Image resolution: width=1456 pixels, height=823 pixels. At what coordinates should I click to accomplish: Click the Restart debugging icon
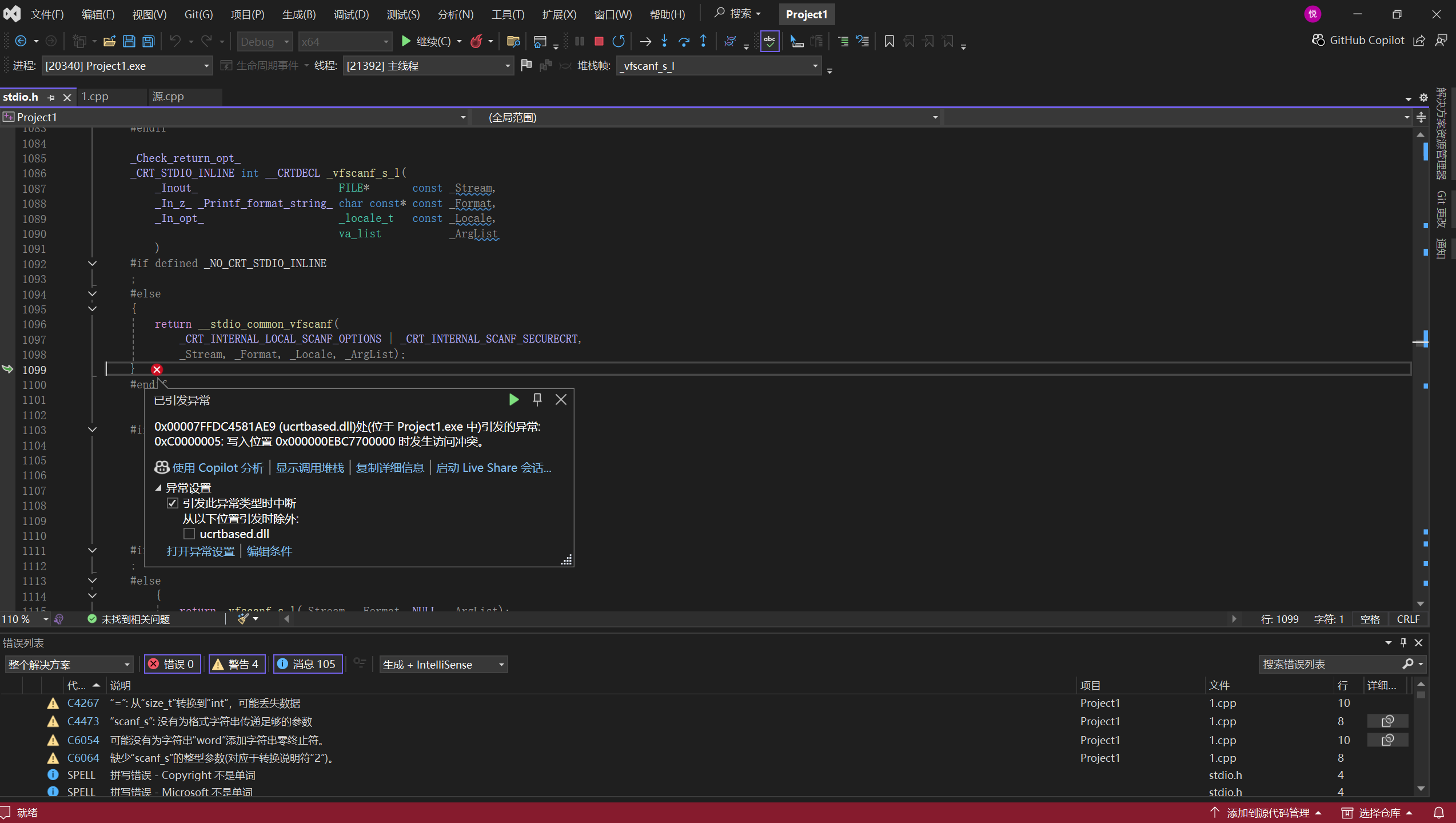[x=619, y=41]
